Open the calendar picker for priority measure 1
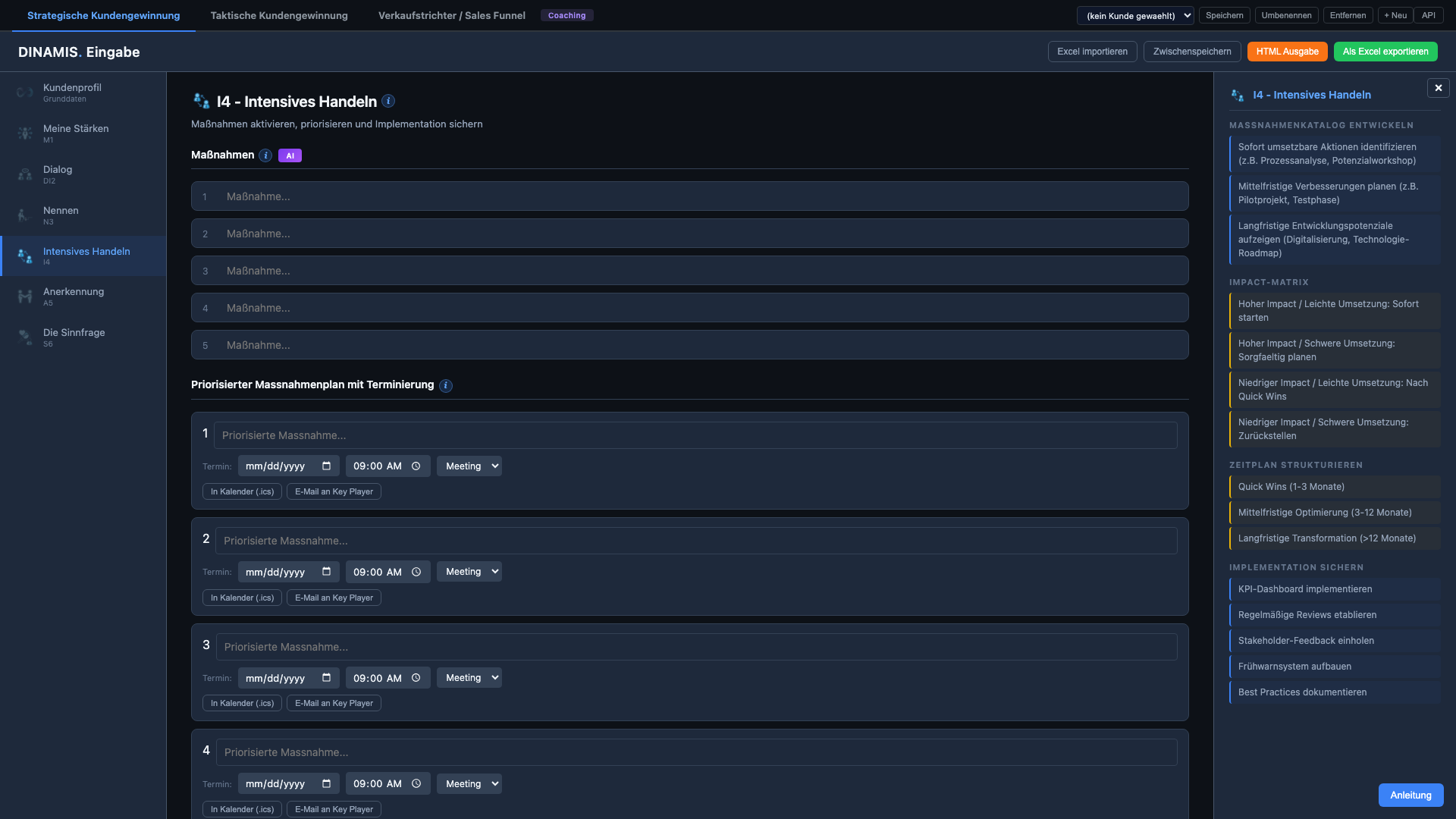The image size is (1456, 819). (327, 466)
